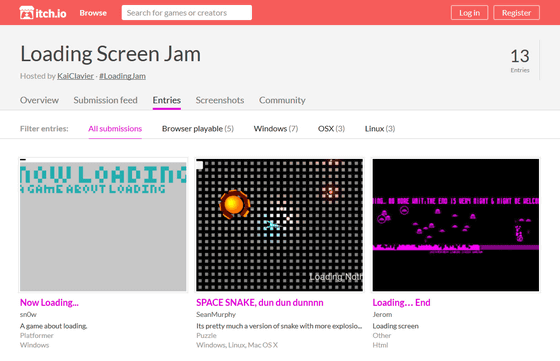The image size is (560, 361).
Task: Open the SPACE SNAKE game thumbnail
Action: coord(280,225)
